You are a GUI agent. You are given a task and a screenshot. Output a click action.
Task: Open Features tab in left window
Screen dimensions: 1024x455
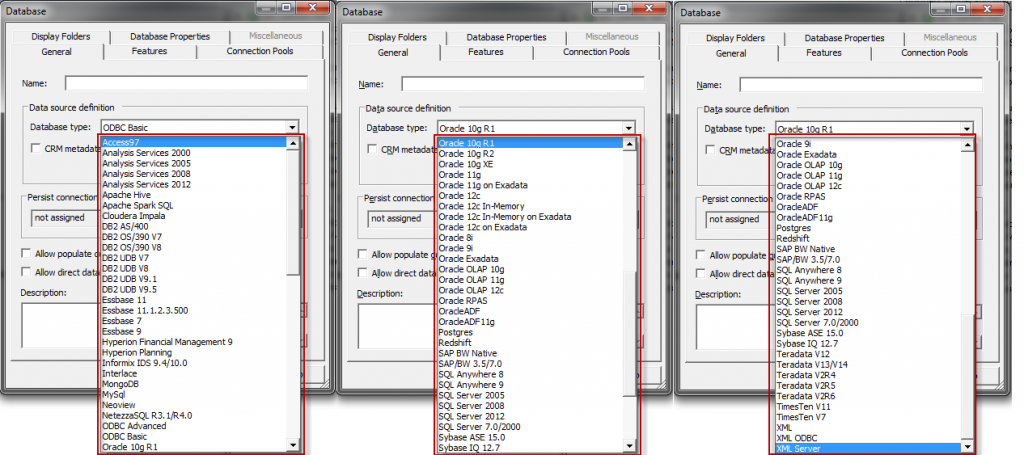(x=150, y=51)
